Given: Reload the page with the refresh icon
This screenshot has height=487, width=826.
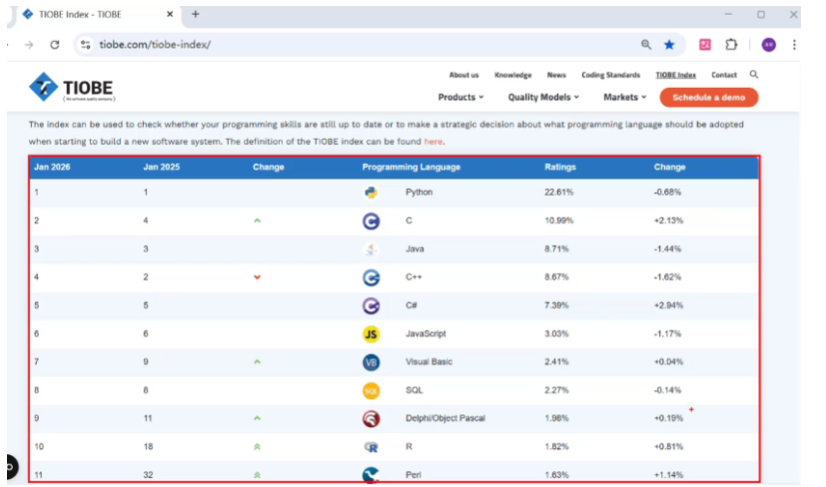Looking at the screenshot, I should click(55, 45).
